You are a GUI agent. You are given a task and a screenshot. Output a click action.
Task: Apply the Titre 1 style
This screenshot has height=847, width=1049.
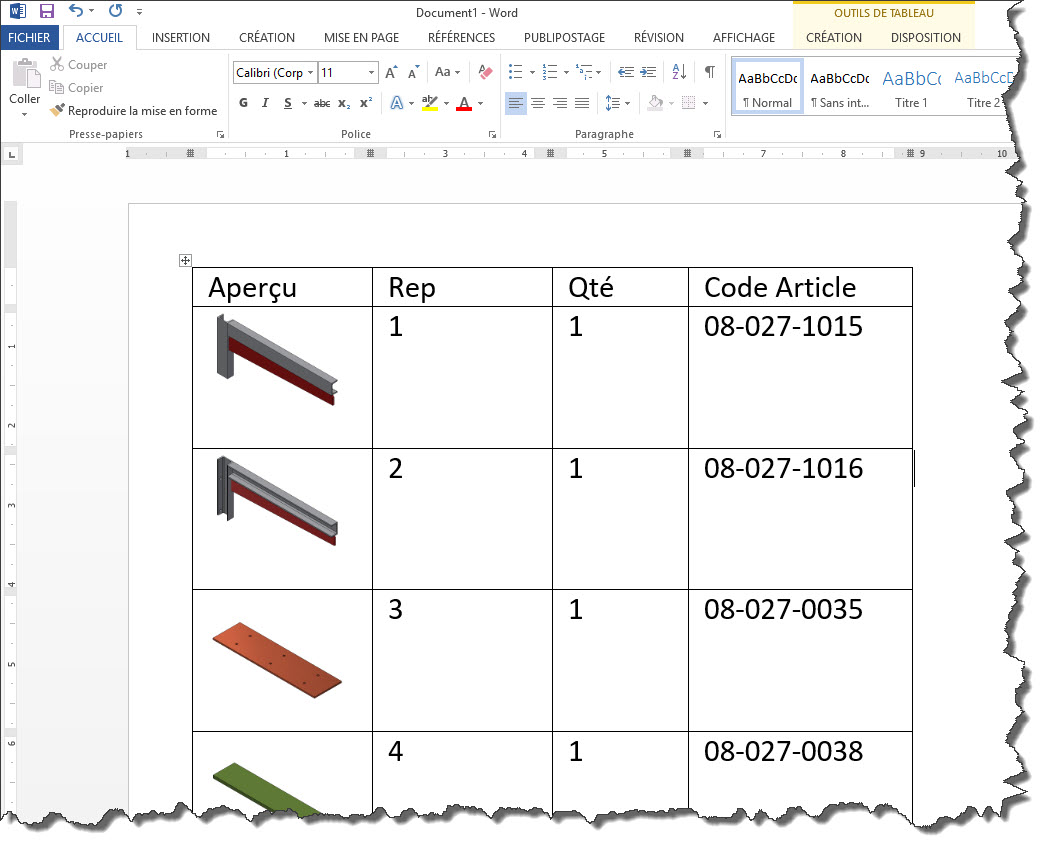[x=911, y=87]
